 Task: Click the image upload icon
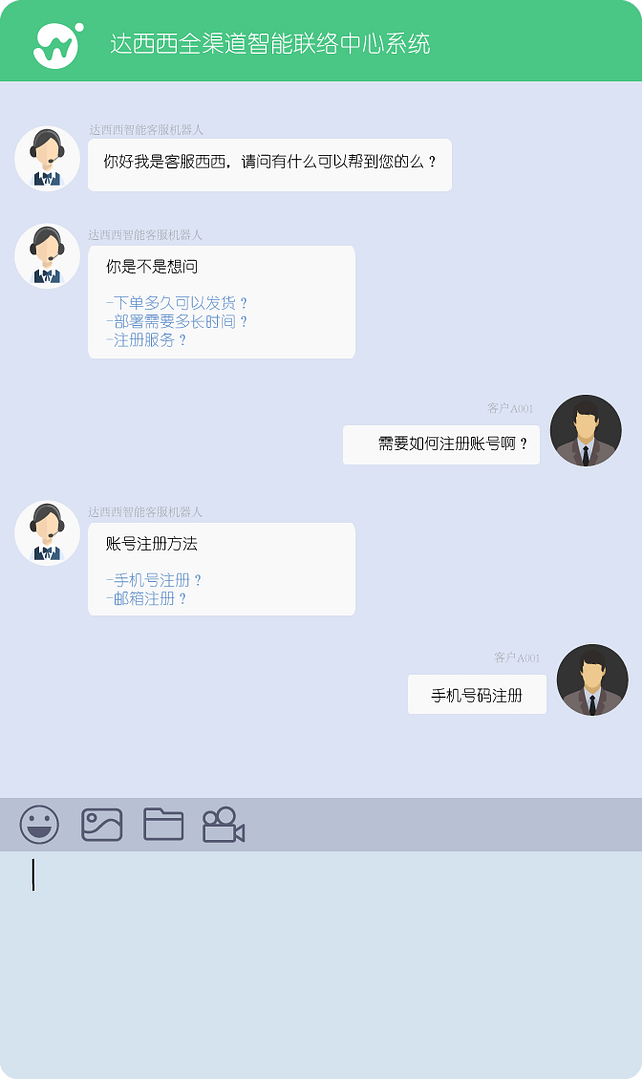click(x=102, y=824)
